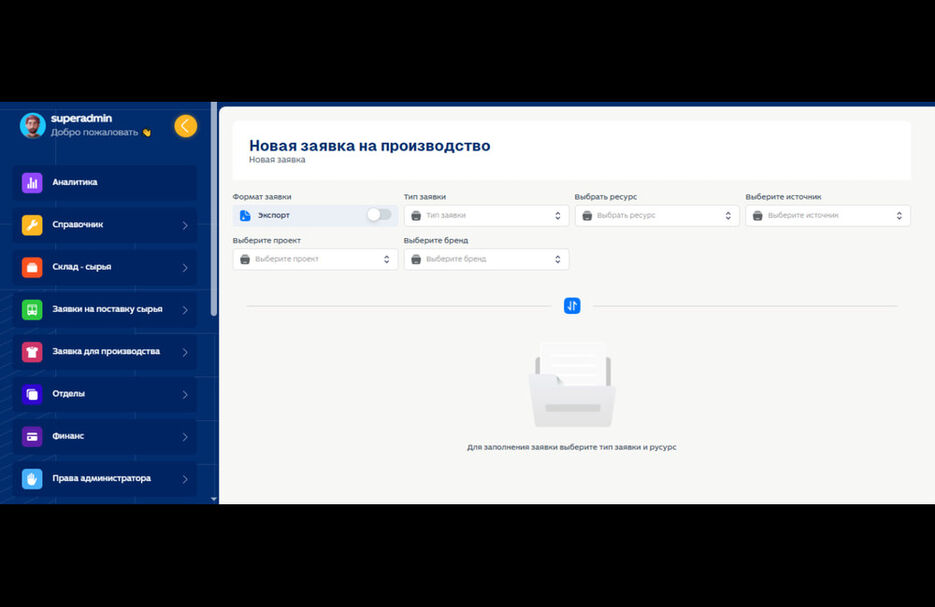Open Заявки на поставку сырья label
This screenshot has width=935, height=607.
[107, 309]
